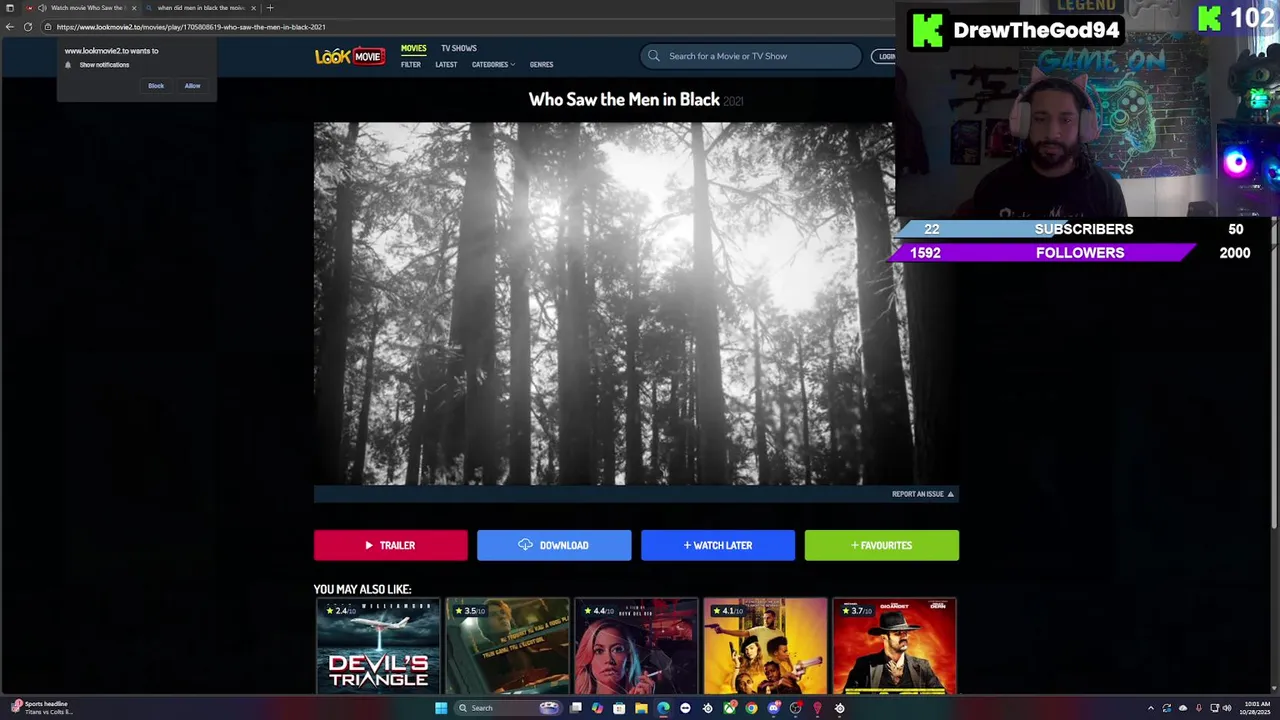Allow notifications from lookmovie2.to
Image resolution: width=1280 pixels, height=720 pixels.
point(192,86)
